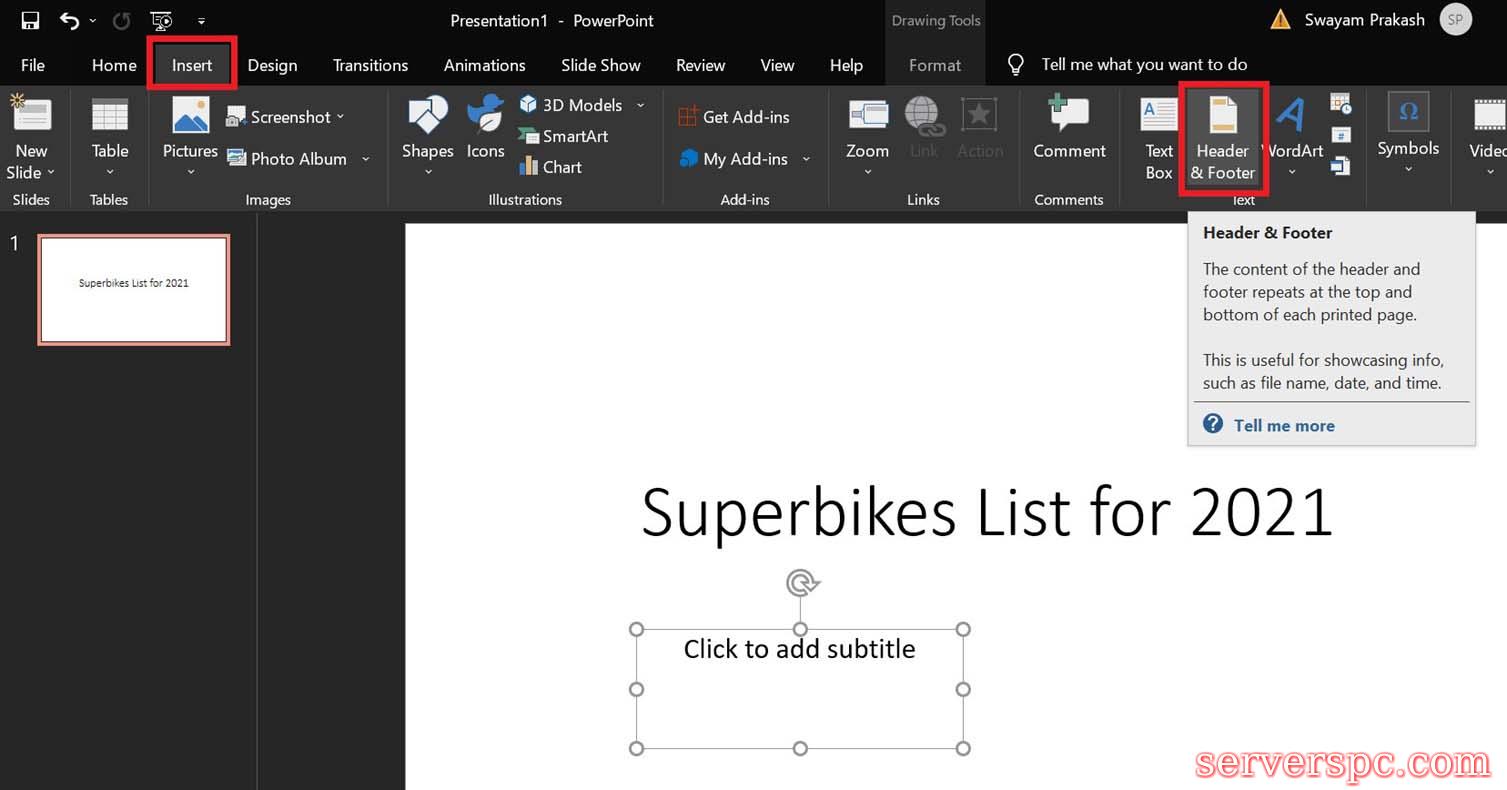This screenshot has width=1507, height=790.
Task: Expand the Symbols group dropdown
Action: [x=1408, y=168]
